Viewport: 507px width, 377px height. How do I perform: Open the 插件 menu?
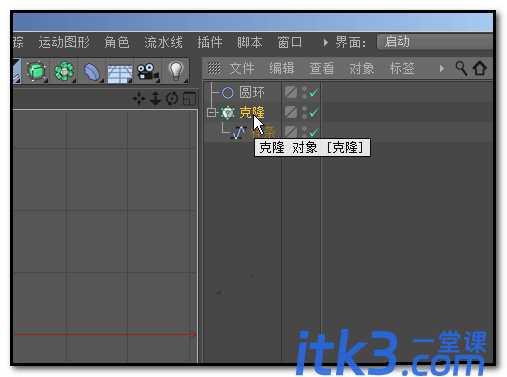(210, 42)
